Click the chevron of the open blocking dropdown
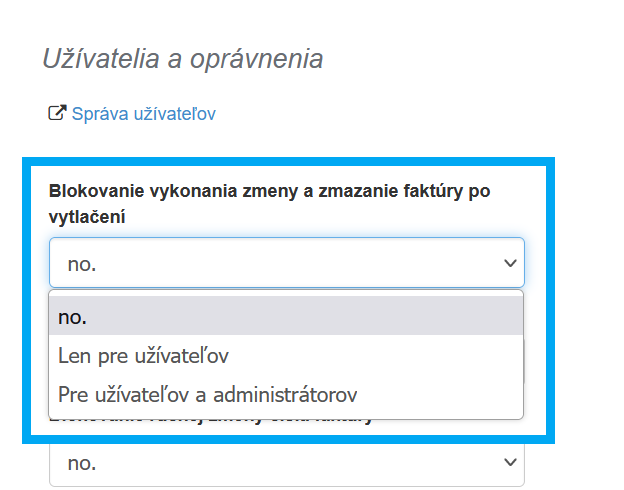The width and height of the screenshot is (624, 490). point(510,263)
